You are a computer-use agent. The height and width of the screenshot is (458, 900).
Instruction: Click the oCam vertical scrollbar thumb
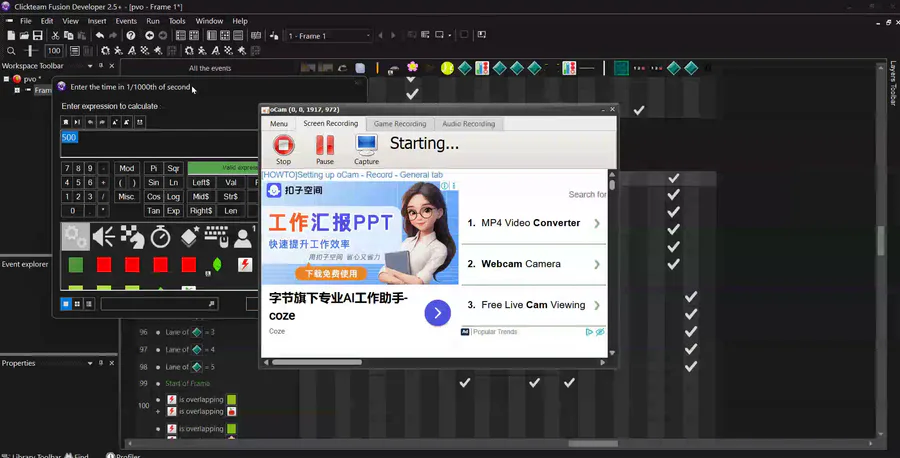point(612,185)
